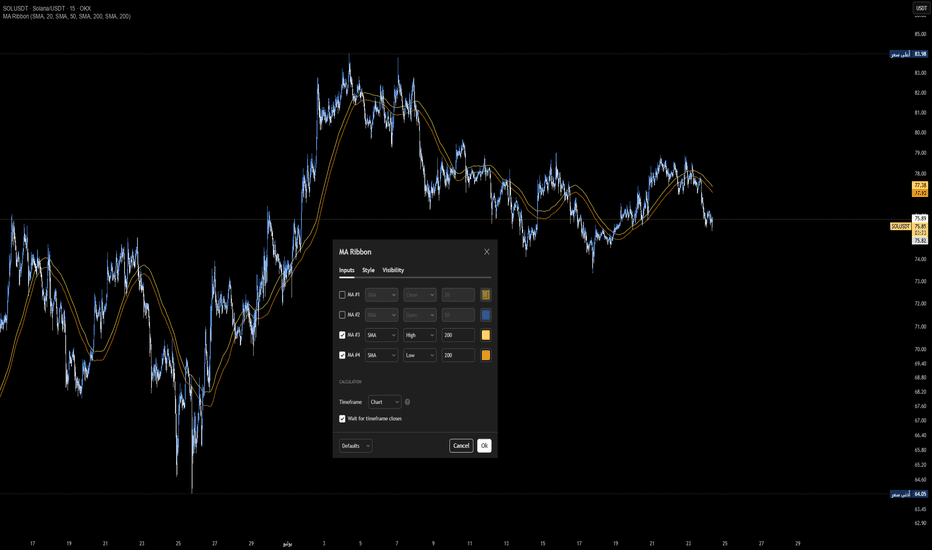The height and width of the screenshot is (550, 932).
Task: Click the MA Ribbon indicator legend text
Action: tap(67, 17)
